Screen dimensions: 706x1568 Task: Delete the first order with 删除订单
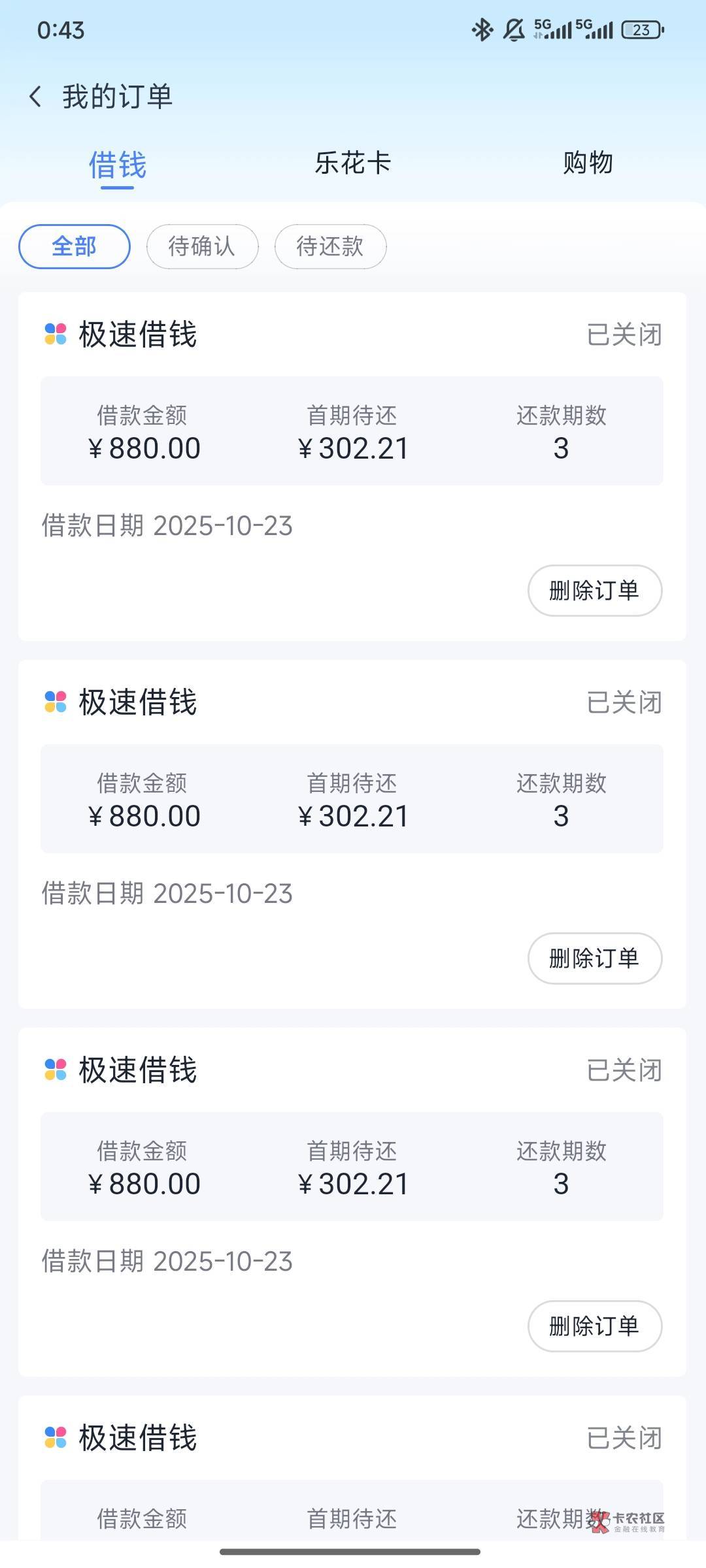pyautogui.click(x=594, y=591)
